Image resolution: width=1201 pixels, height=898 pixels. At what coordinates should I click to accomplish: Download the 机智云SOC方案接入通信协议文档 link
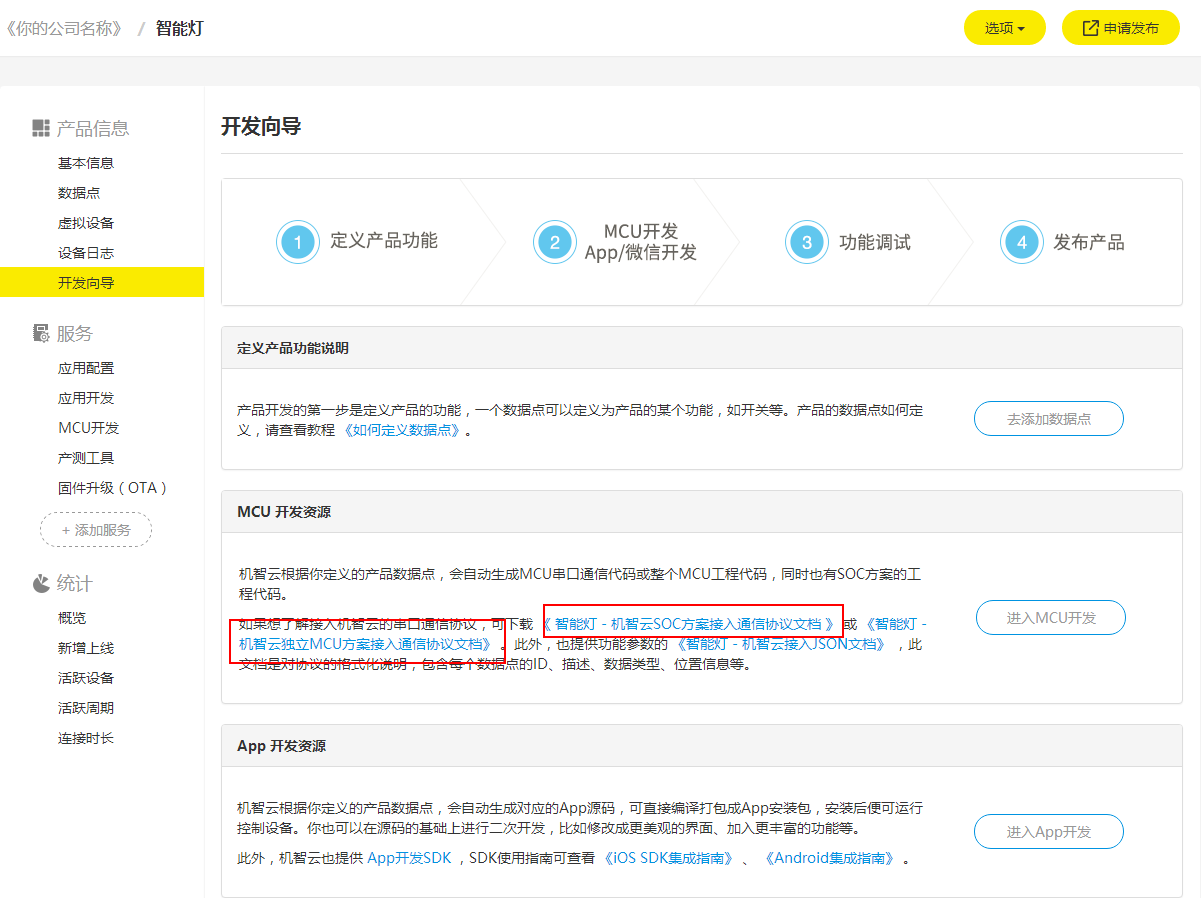[x=693, y=624]
